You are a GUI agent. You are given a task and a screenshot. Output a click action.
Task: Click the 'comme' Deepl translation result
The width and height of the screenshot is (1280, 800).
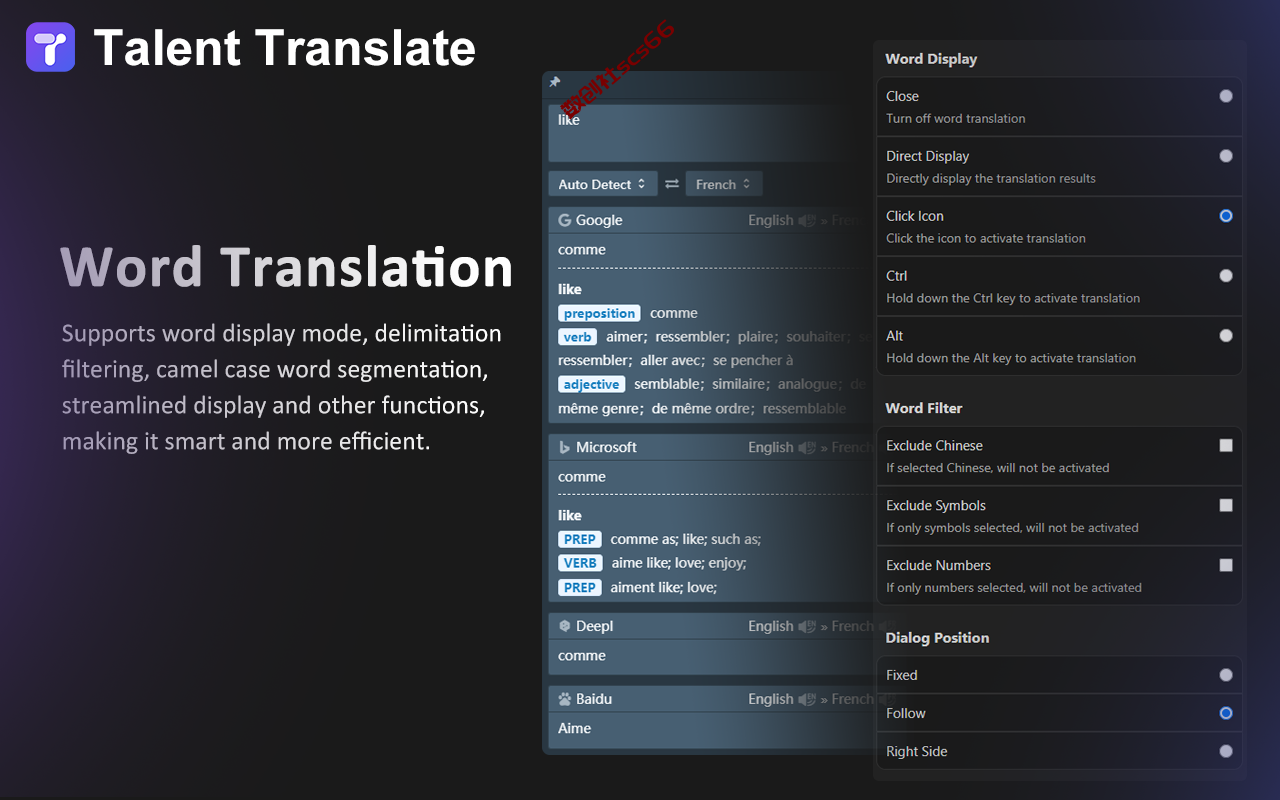coord(582,656)
